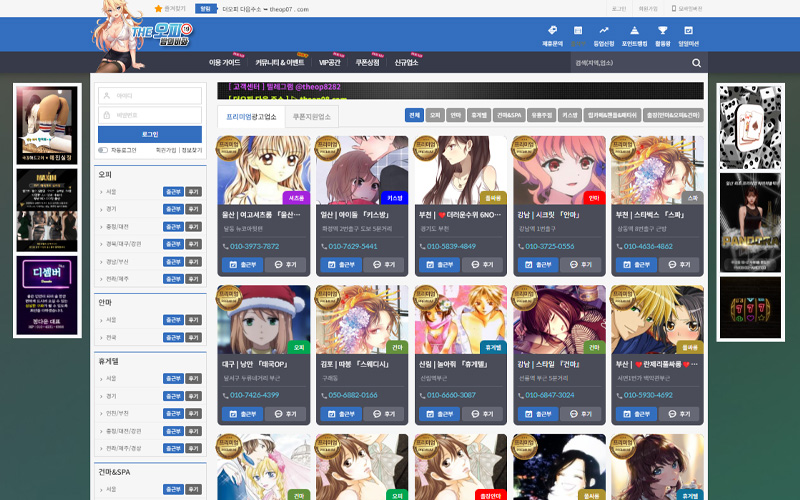This screenshot has width=800, height=500.
Task: Click 출근부 calendar icon on 울산 여고서츠룸 card
Action: click(x=233, y=265)
